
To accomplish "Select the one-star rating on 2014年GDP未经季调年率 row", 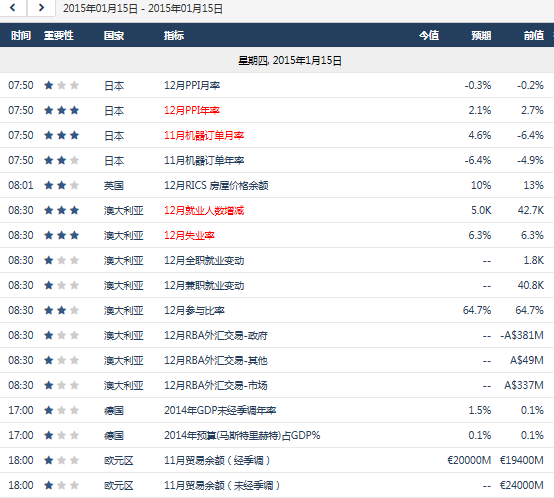I will pyautogui.click(x=61, y=410).
